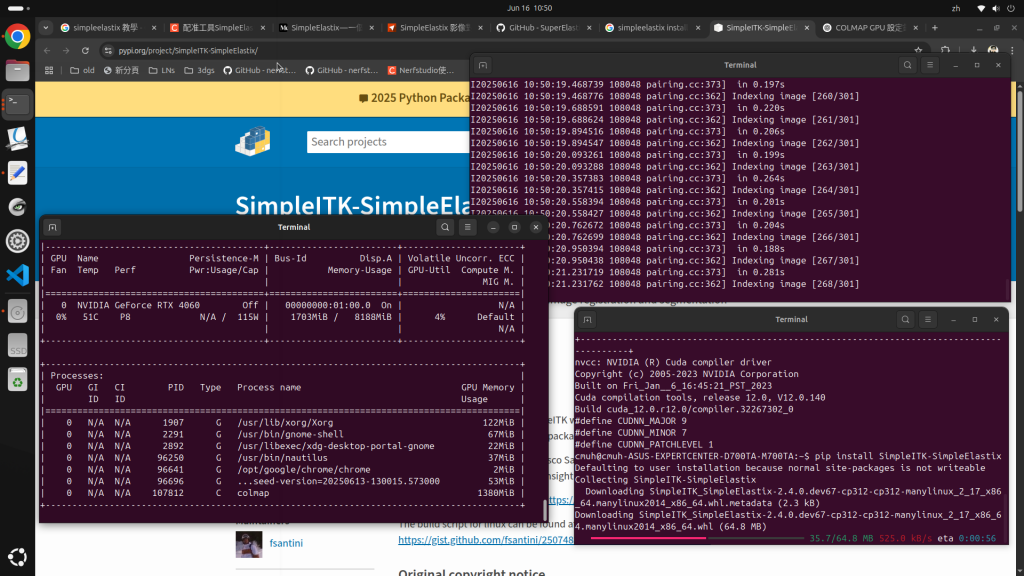This screenshot has width=1024, height=576.
Task: Open the Files app in dock
Action: [x=17, y=70]
